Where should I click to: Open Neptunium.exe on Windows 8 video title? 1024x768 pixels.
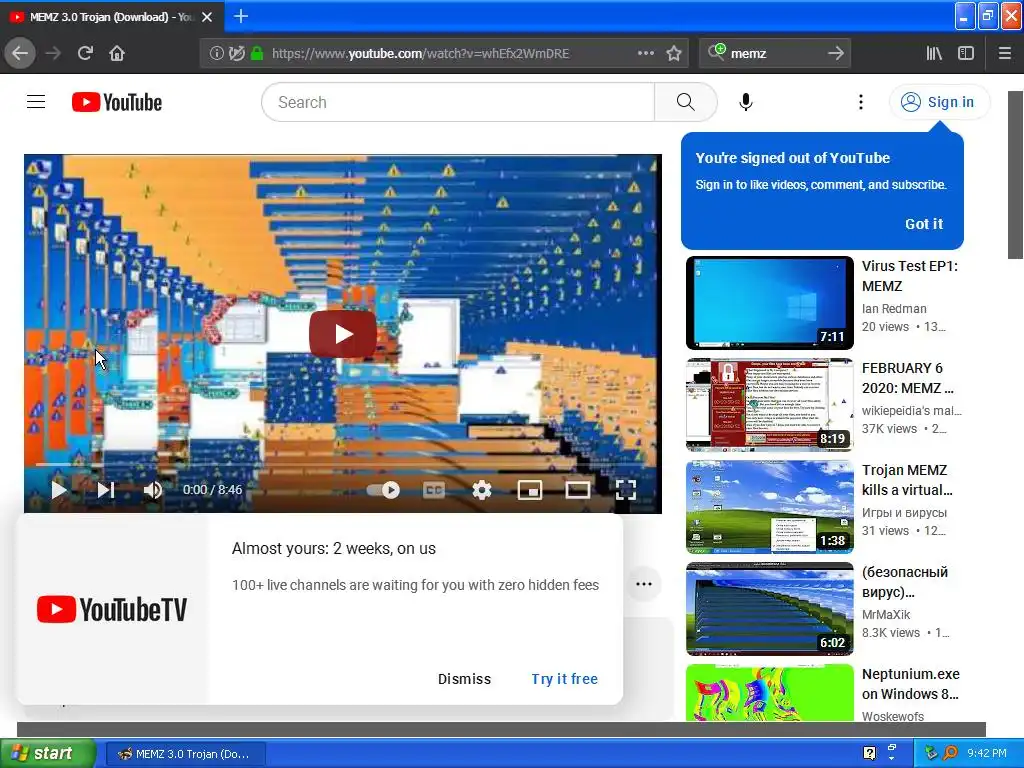910,684
